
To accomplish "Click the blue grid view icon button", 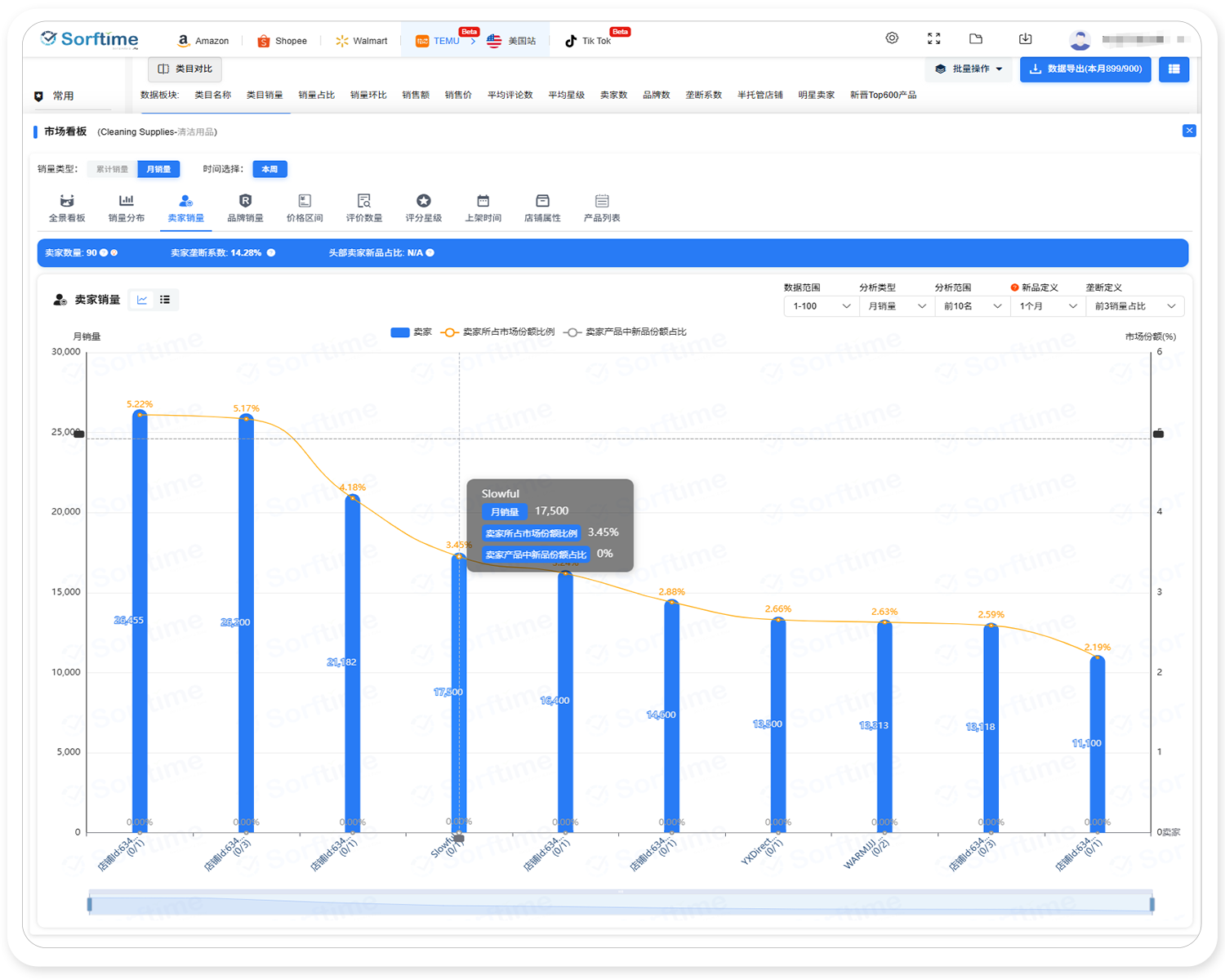I will 1174,69.
